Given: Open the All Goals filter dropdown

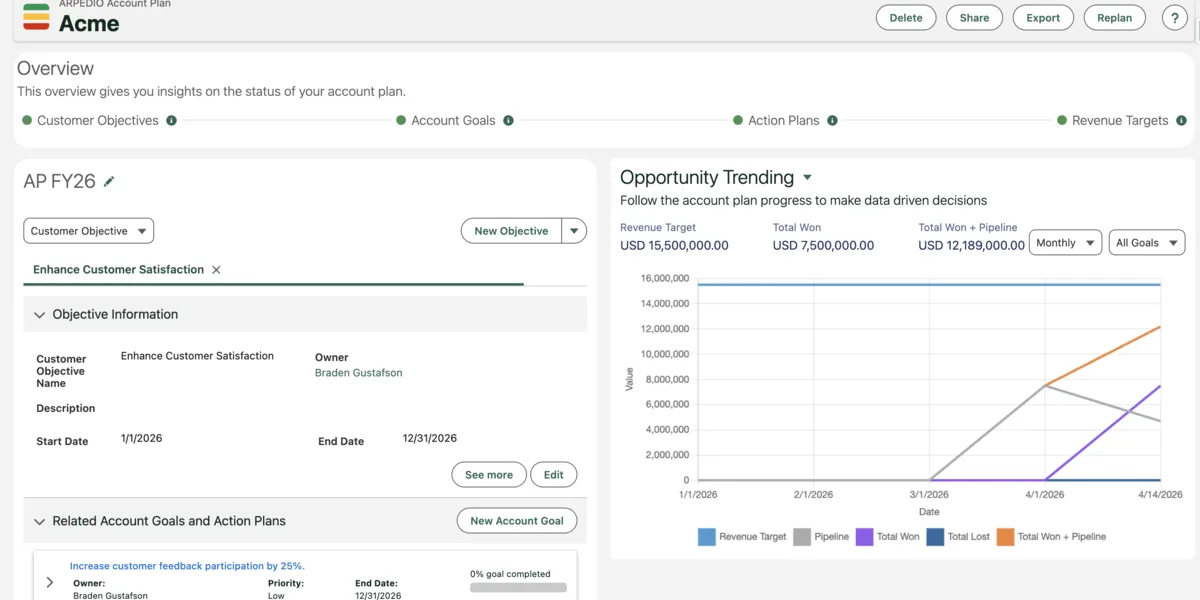Looking at the screenshot, I should [1146, 242].
